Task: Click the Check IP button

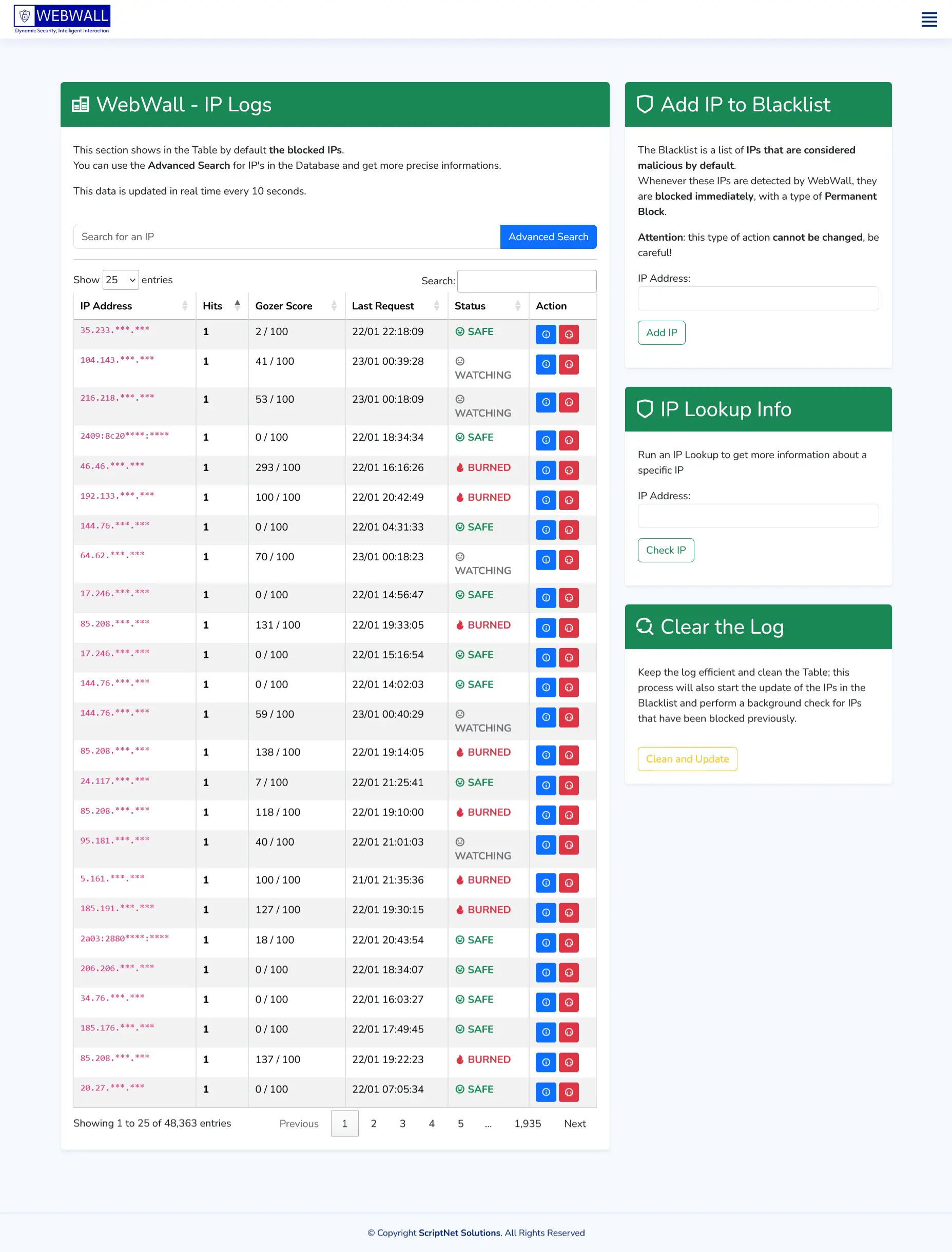Action: (x=666, y=550)
